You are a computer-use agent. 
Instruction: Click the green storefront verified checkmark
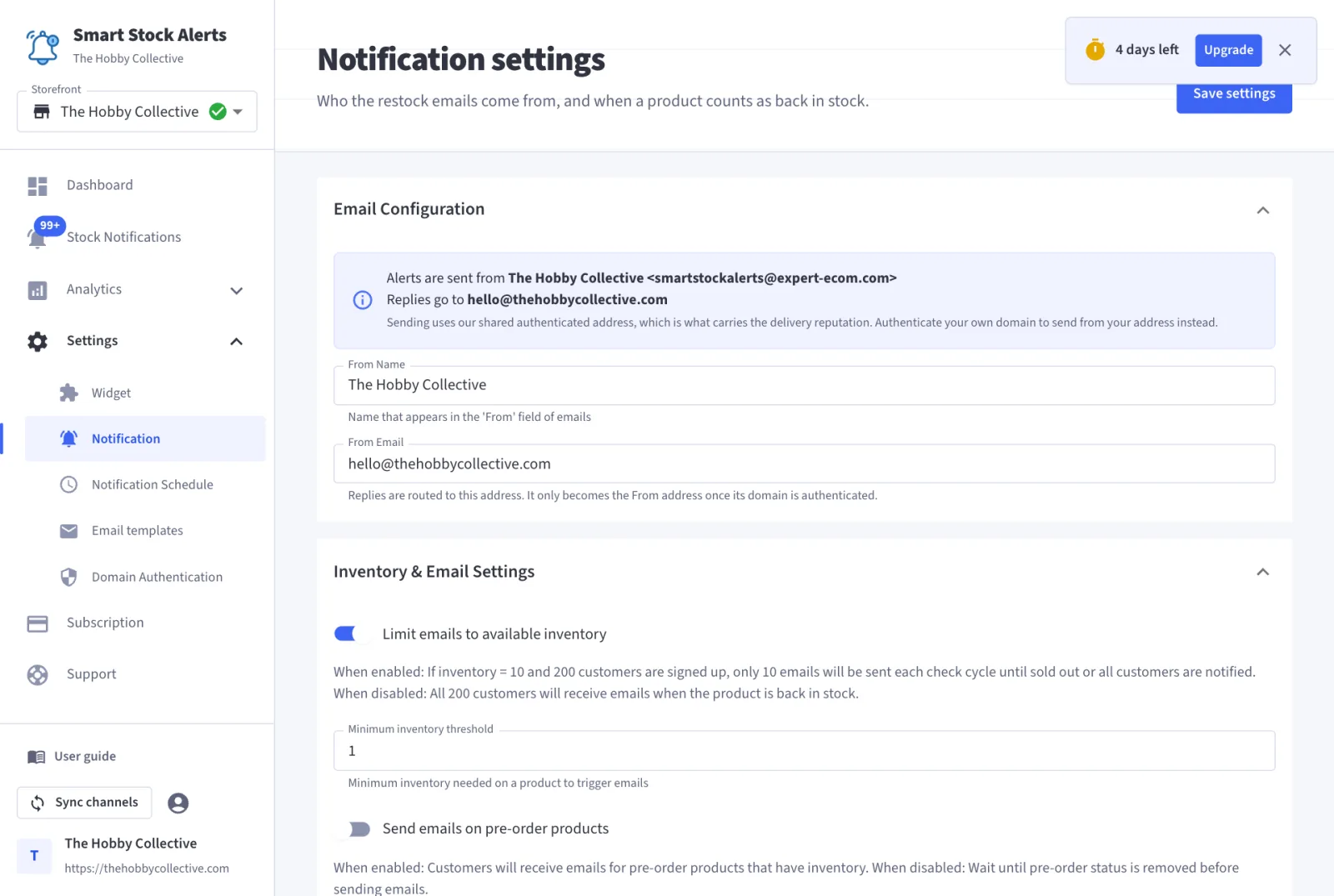[x=218, y=112]
